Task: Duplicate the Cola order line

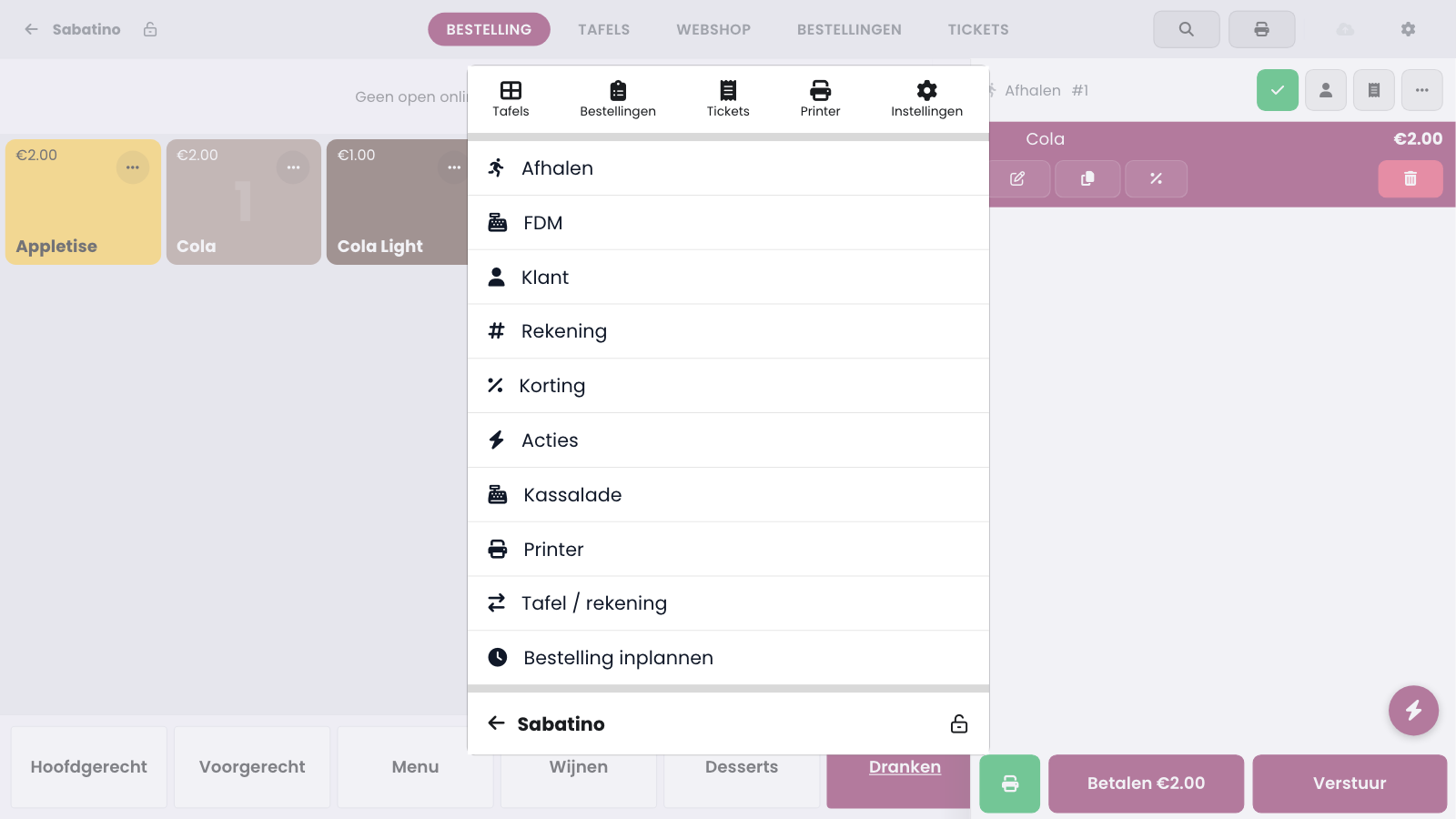Action: pyautogui.click(x=1087, y=178)
